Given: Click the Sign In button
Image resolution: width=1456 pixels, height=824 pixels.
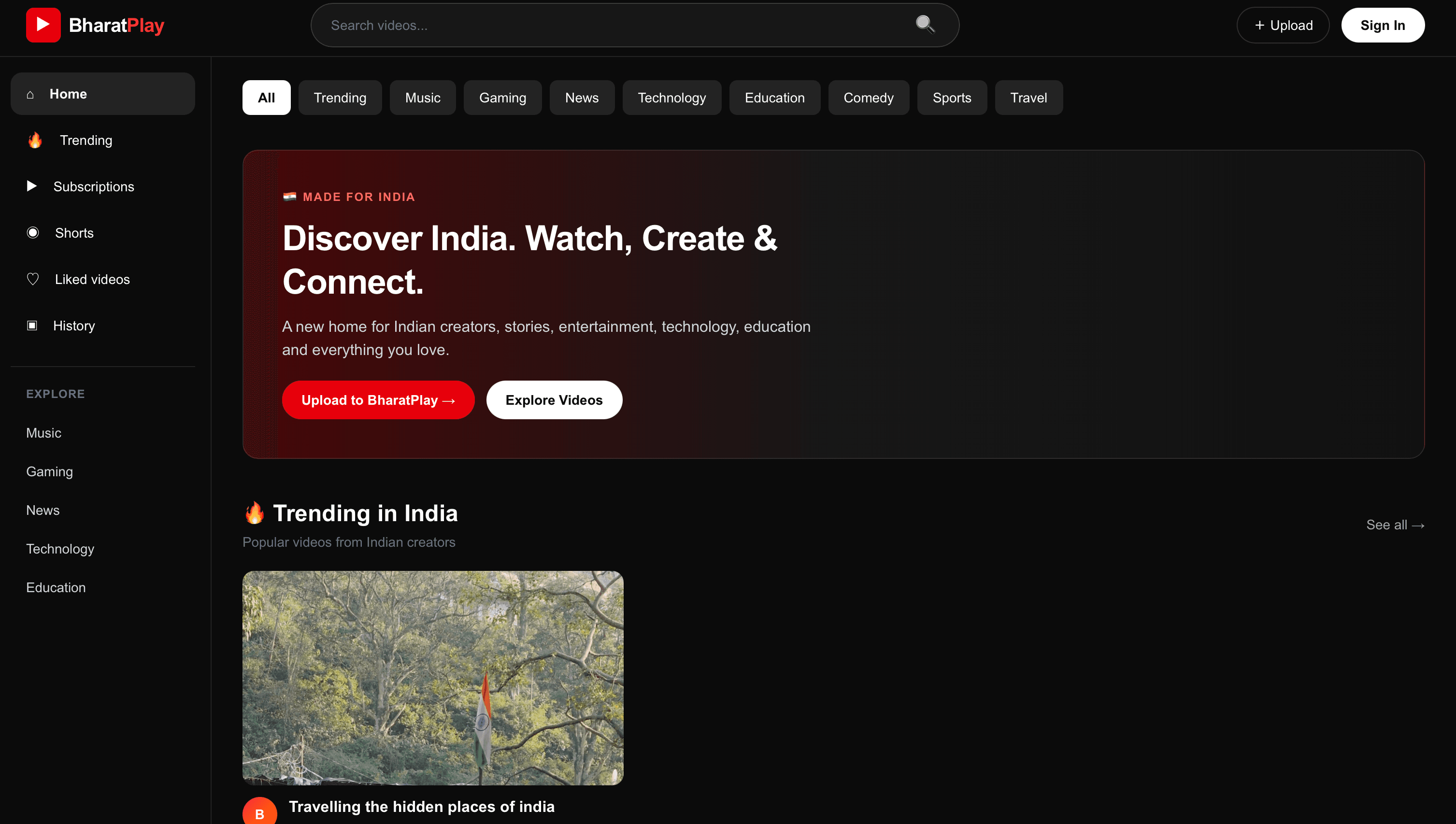Looking at the screenshot, I should 1383,25.
